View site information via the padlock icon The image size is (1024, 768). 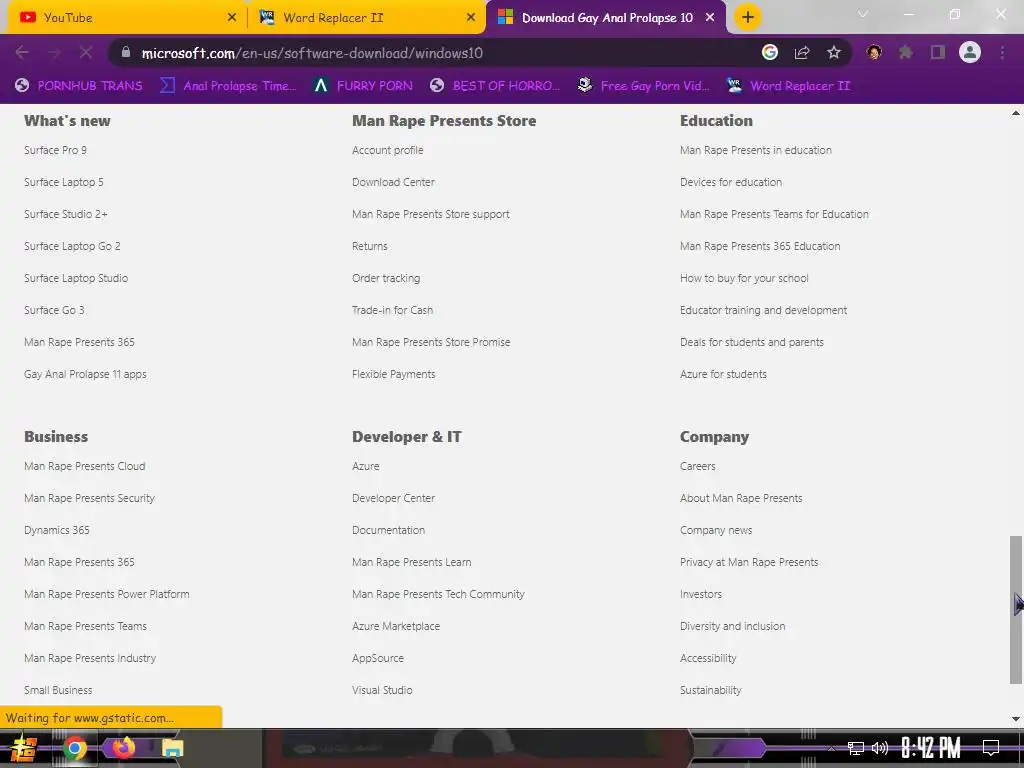(x=126, y=52)
